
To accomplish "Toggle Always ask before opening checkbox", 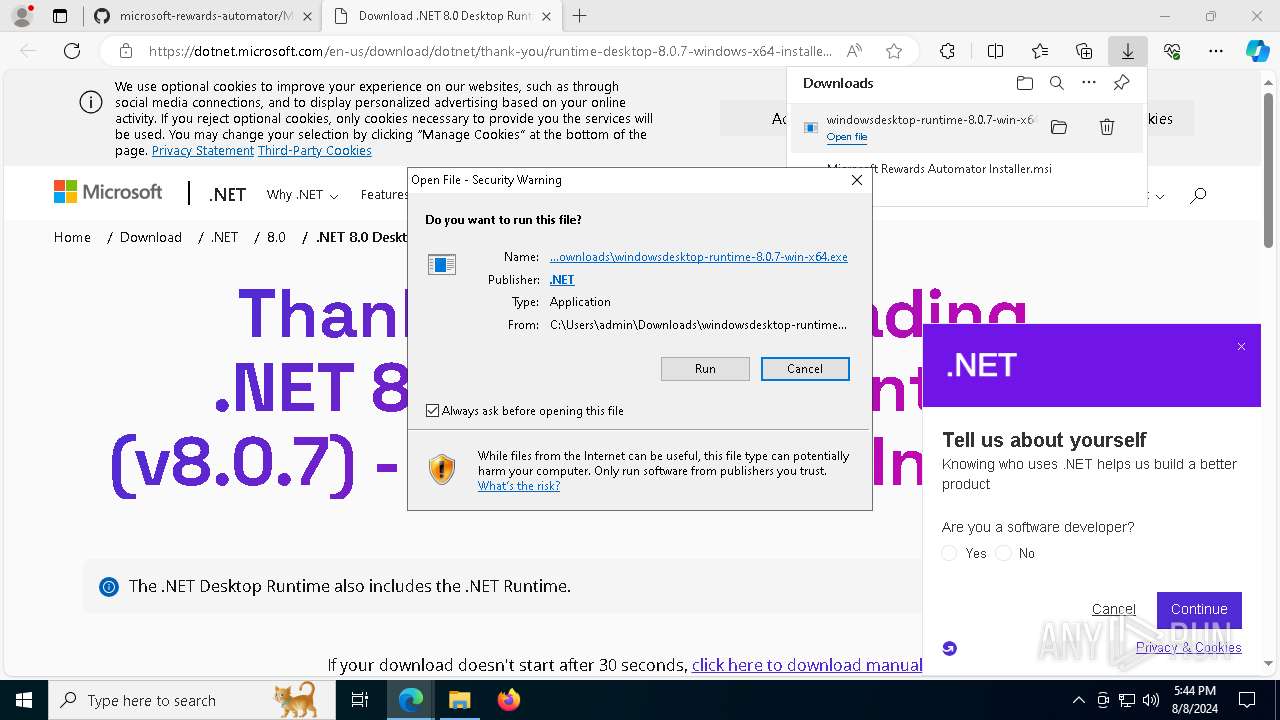I will point(433,411).
